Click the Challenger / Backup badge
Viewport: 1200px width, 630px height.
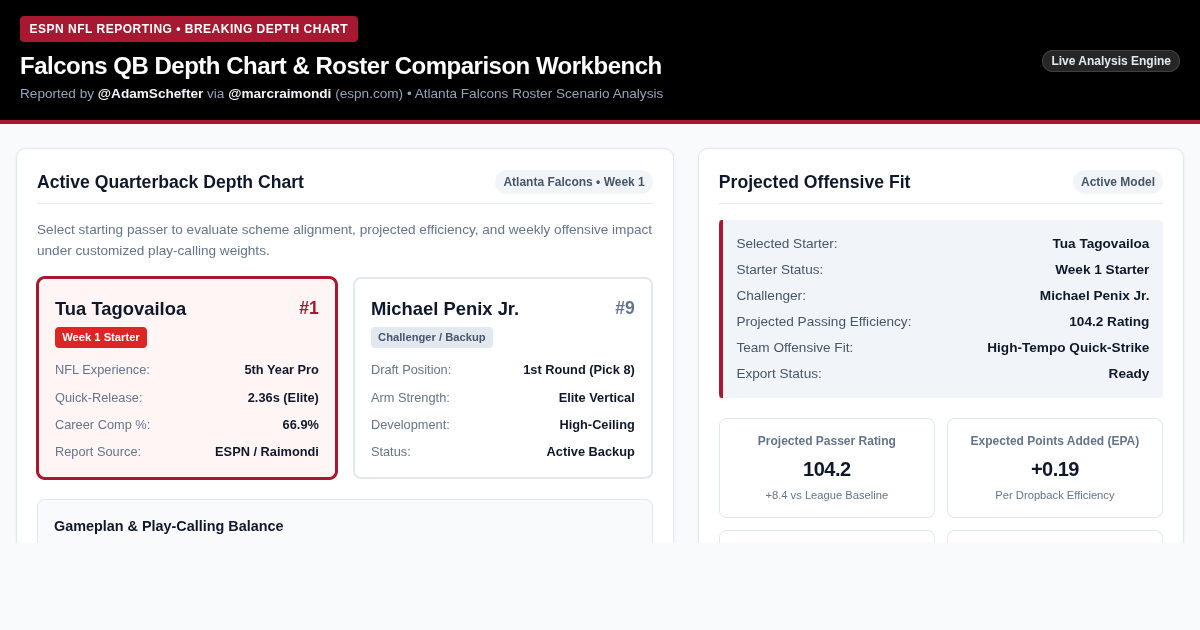pos(432,337)
